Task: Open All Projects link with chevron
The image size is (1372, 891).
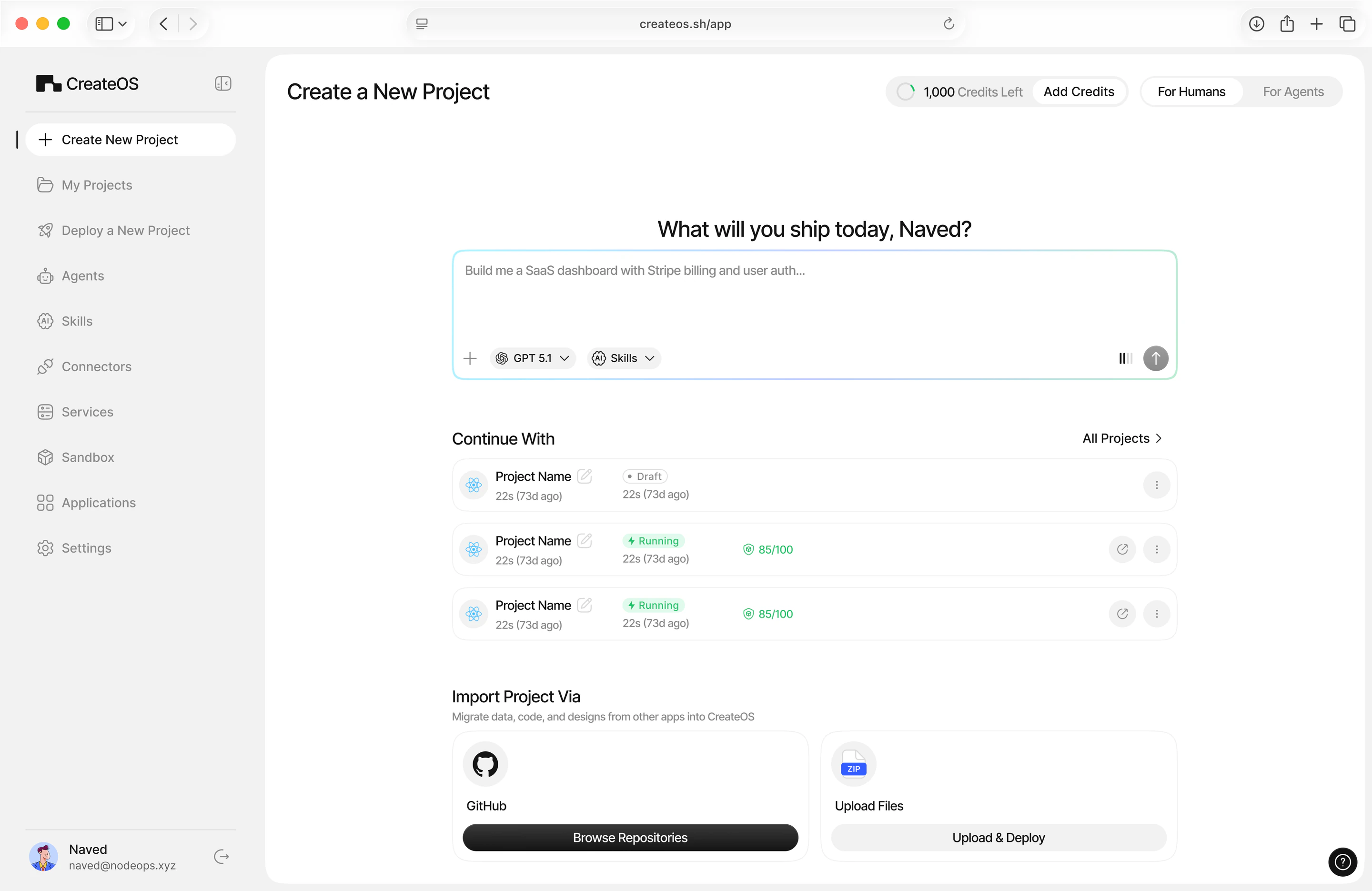Action: coord(1121,438)
